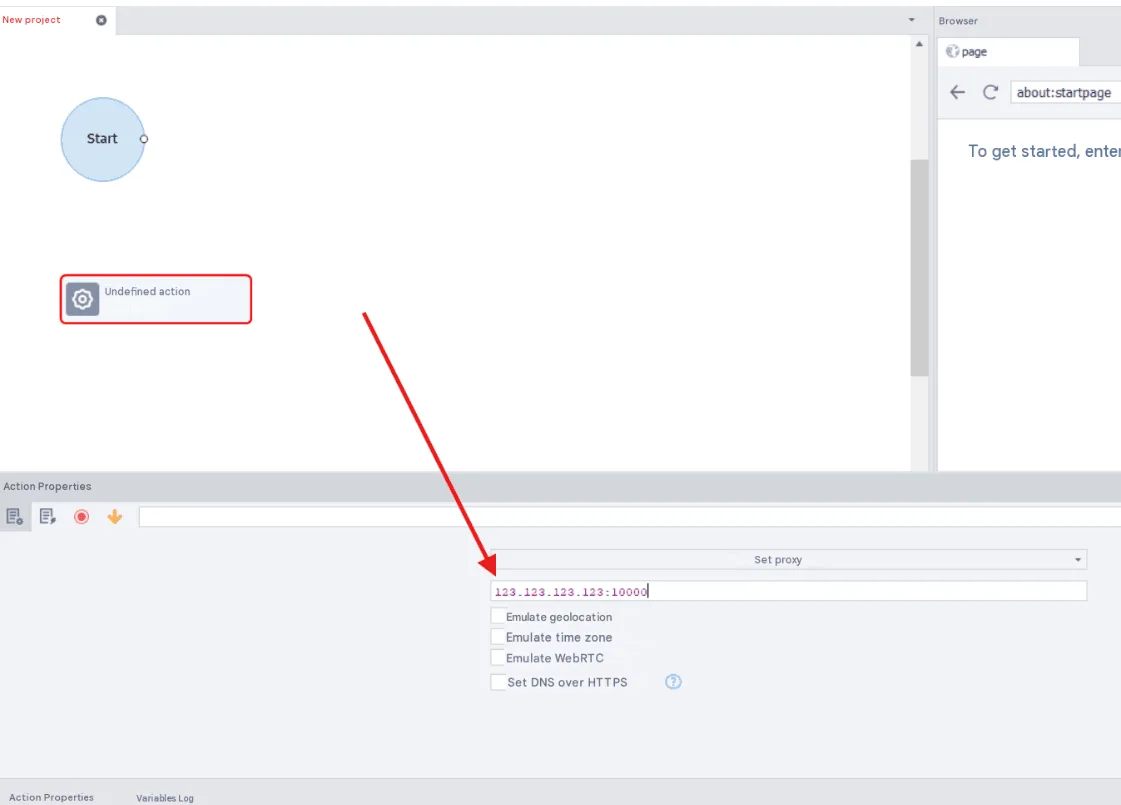Enable Emulate geolocation checkbox
The width and height of the screenshot is (1121, 805).
tap(498, 616)
